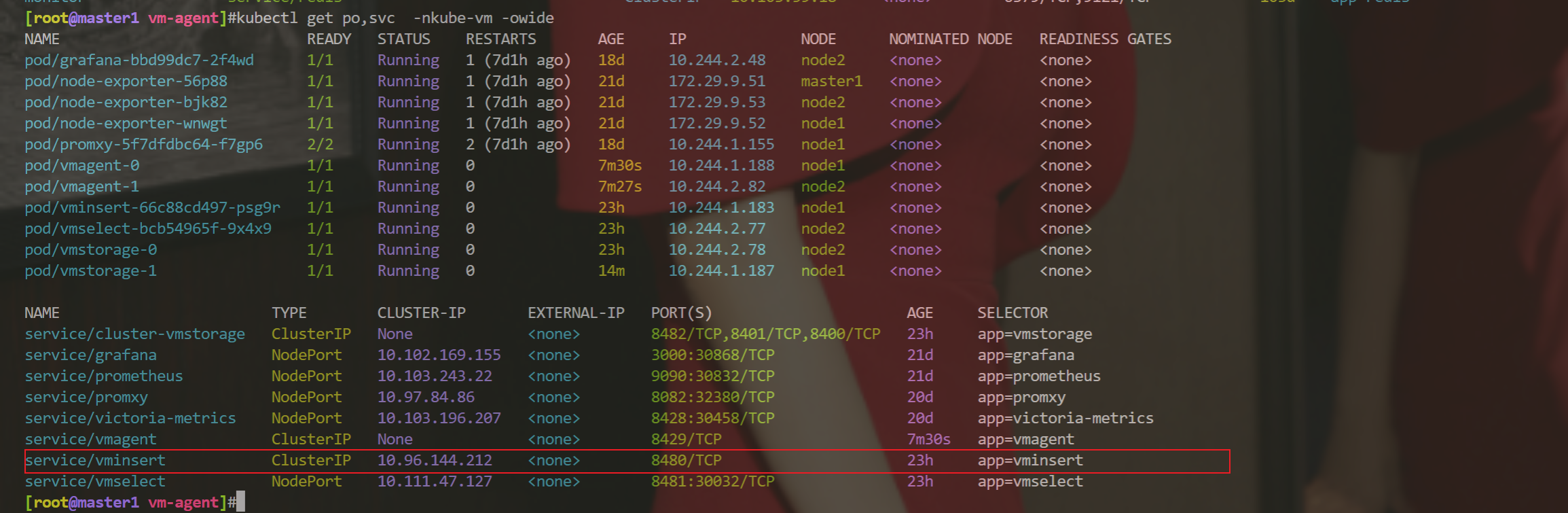Click the service/grafana name
Viewport: 1568px width, 513px height.
point(91,355)
